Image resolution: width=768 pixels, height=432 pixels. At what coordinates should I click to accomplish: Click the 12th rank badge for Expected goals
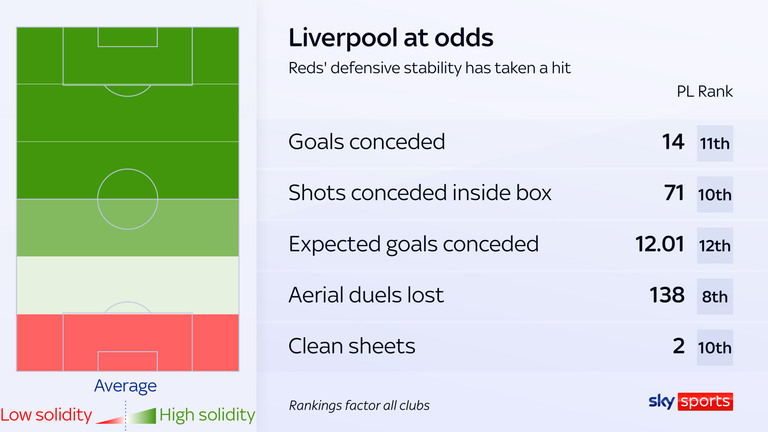click(x=715, y=245)
